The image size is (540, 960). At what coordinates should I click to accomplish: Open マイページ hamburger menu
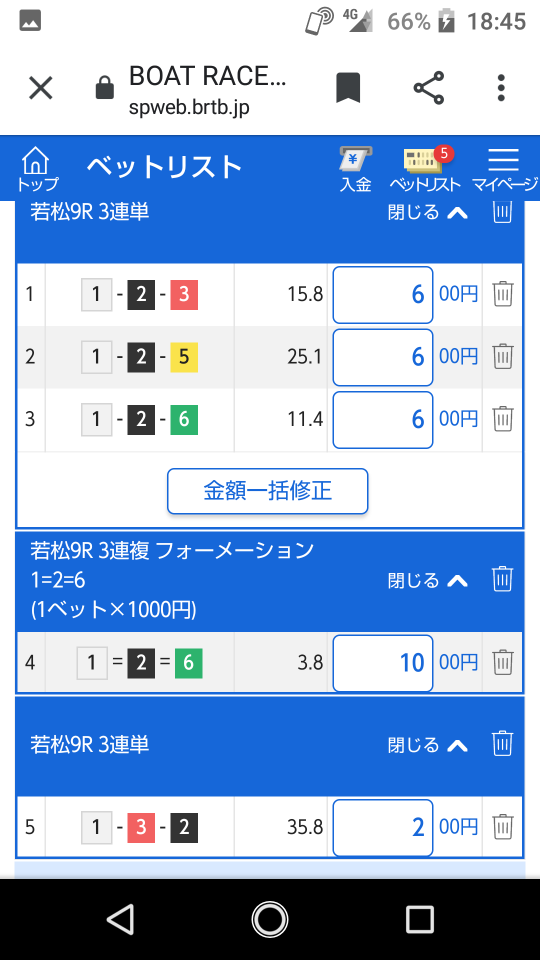(504, 170)
